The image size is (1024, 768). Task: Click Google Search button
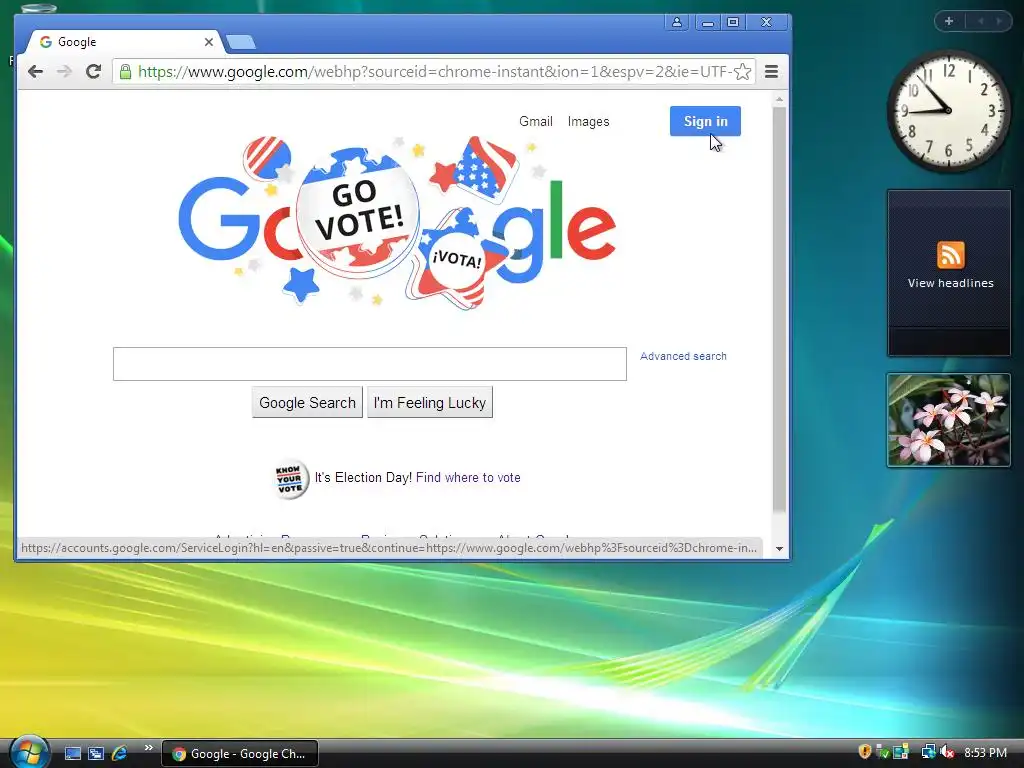(x=307, y=402)
